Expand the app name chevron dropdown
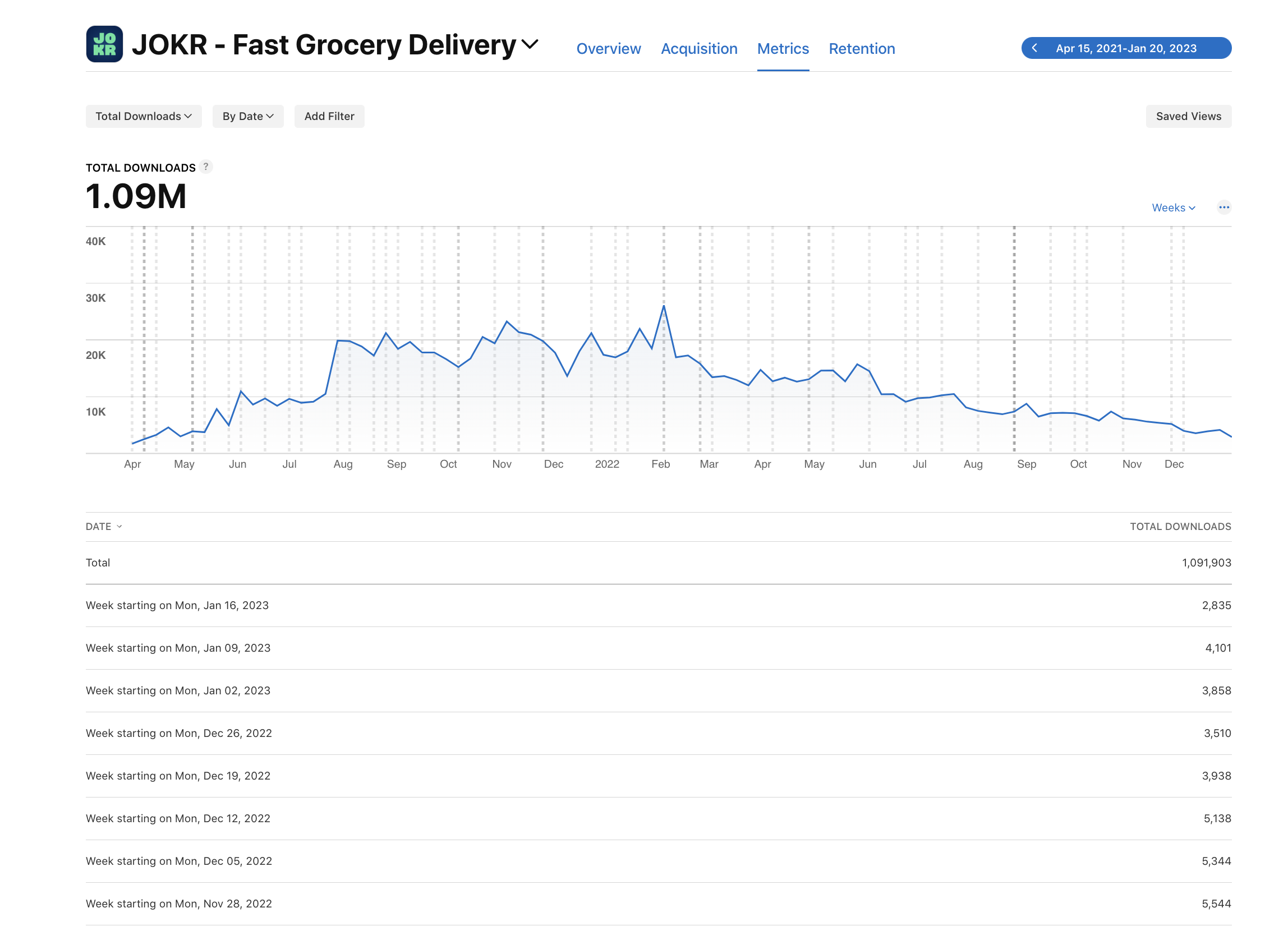Screen dimensions: 1288x931 (530, 44)
